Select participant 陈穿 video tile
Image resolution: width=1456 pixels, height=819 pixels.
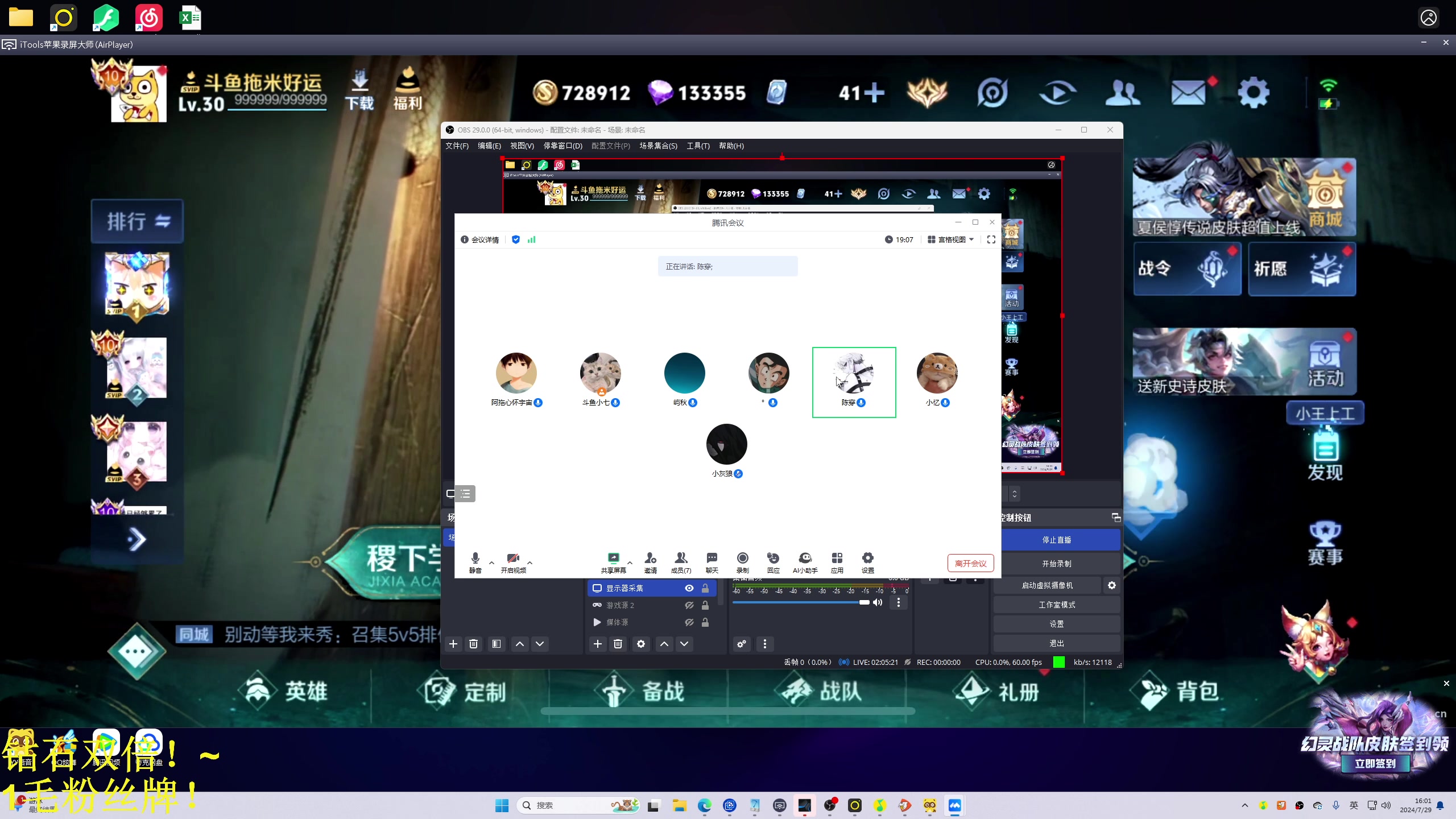point(854,382)
